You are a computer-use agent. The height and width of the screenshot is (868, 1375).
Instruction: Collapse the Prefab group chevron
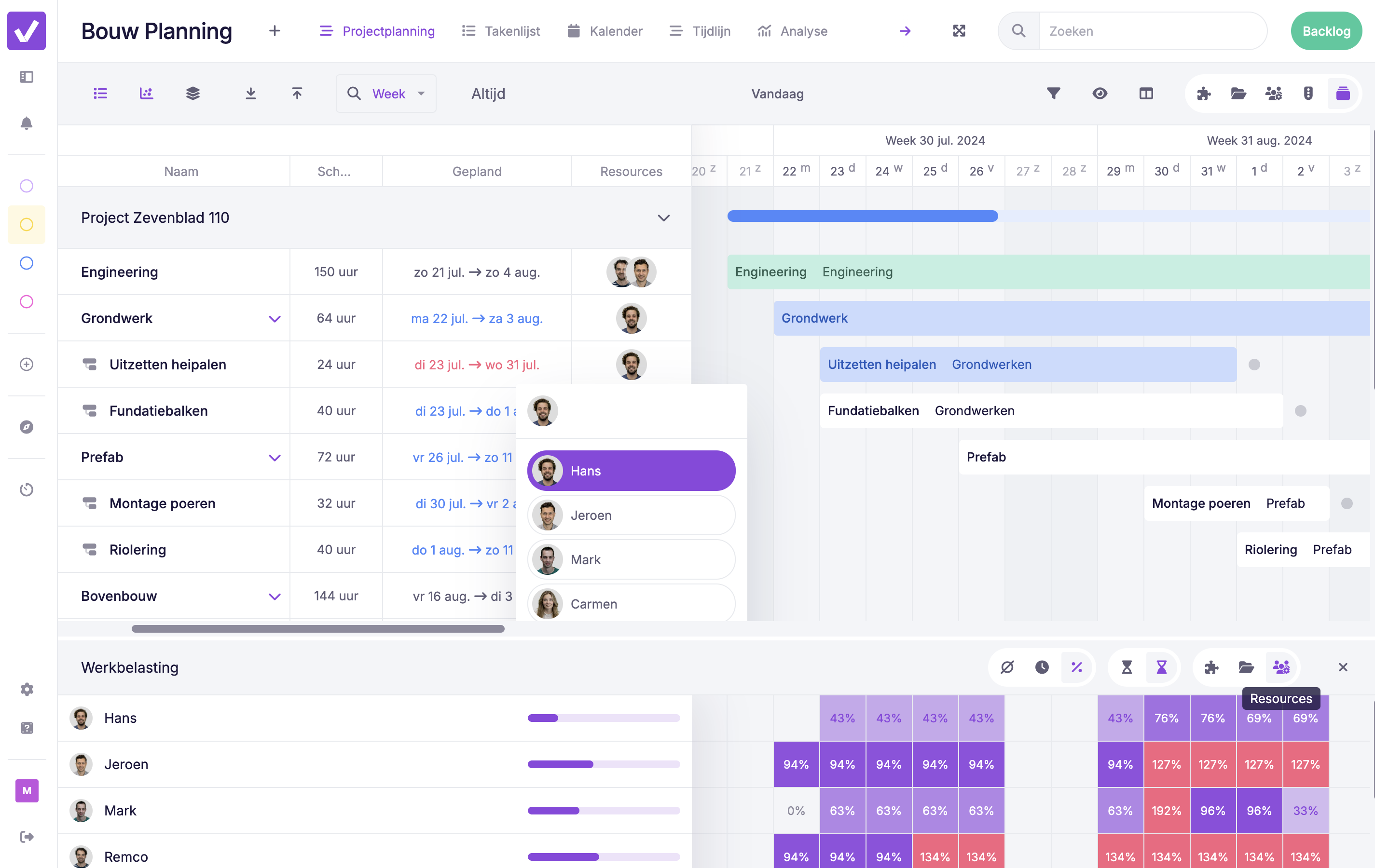tap(275, 457)
